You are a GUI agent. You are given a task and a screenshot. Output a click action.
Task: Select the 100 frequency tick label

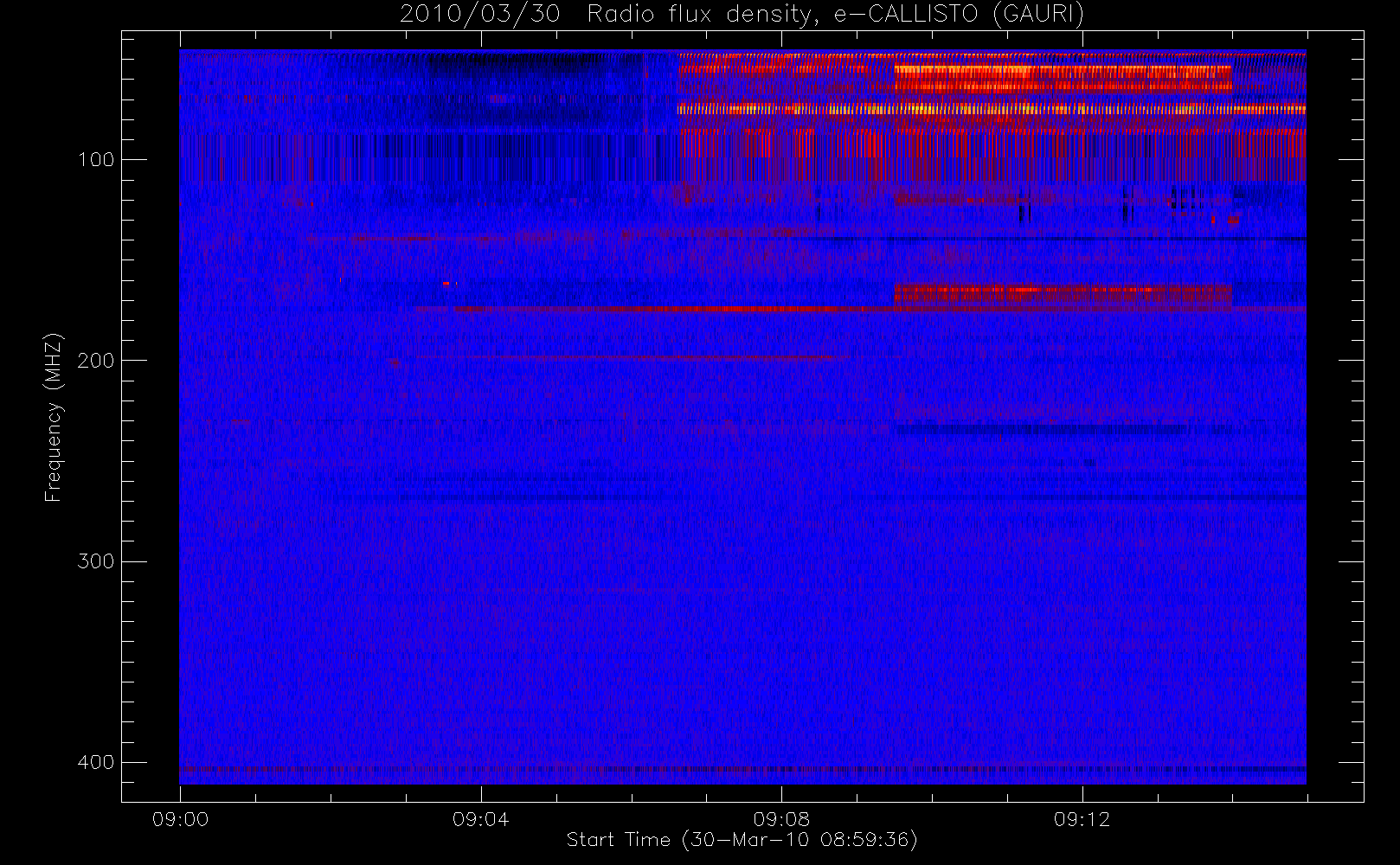point(95,160)
